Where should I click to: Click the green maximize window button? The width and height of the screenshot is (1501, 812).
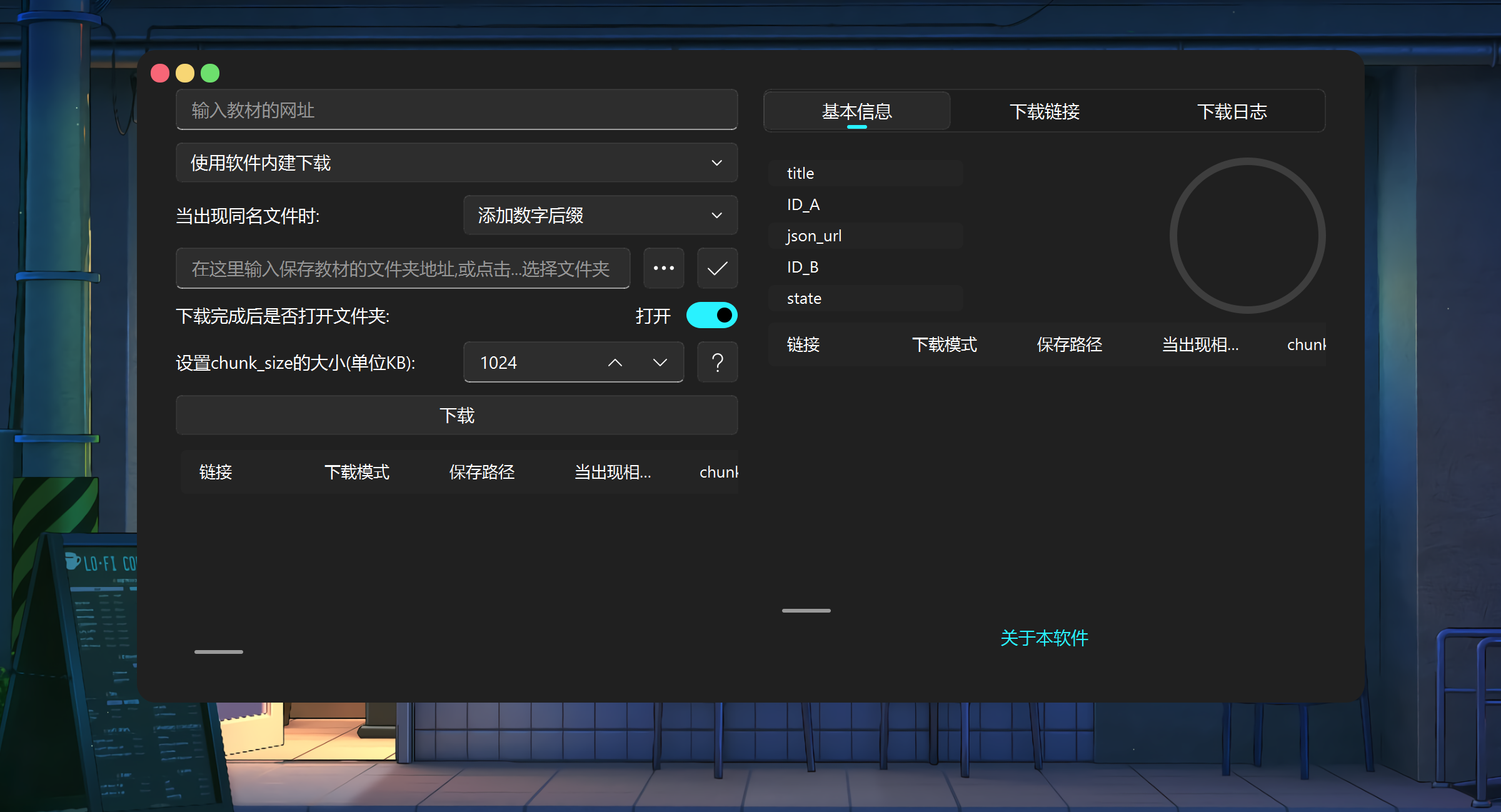tap(210, 73)
